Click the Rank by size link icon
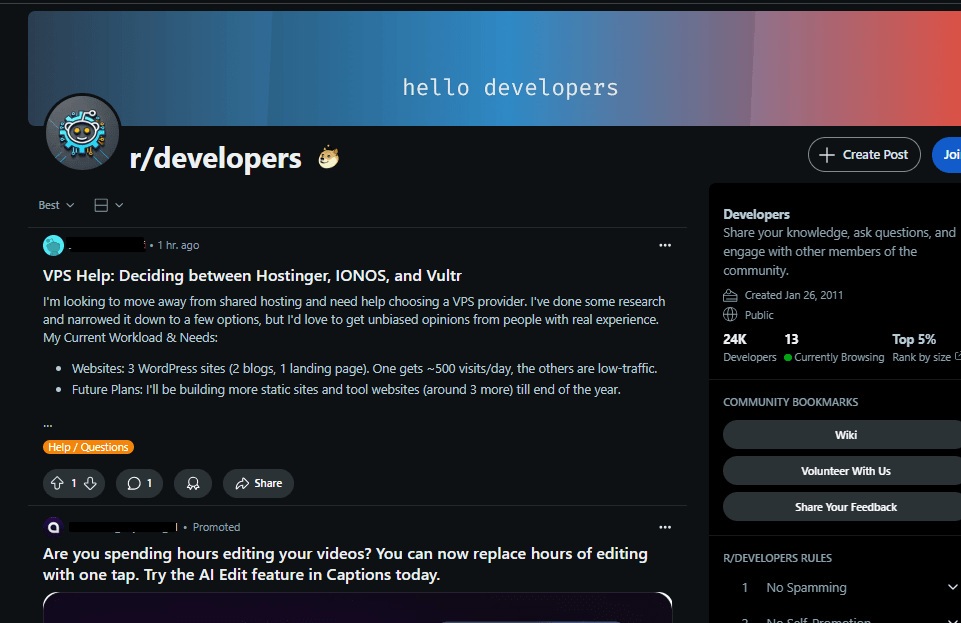 point(957,357)
